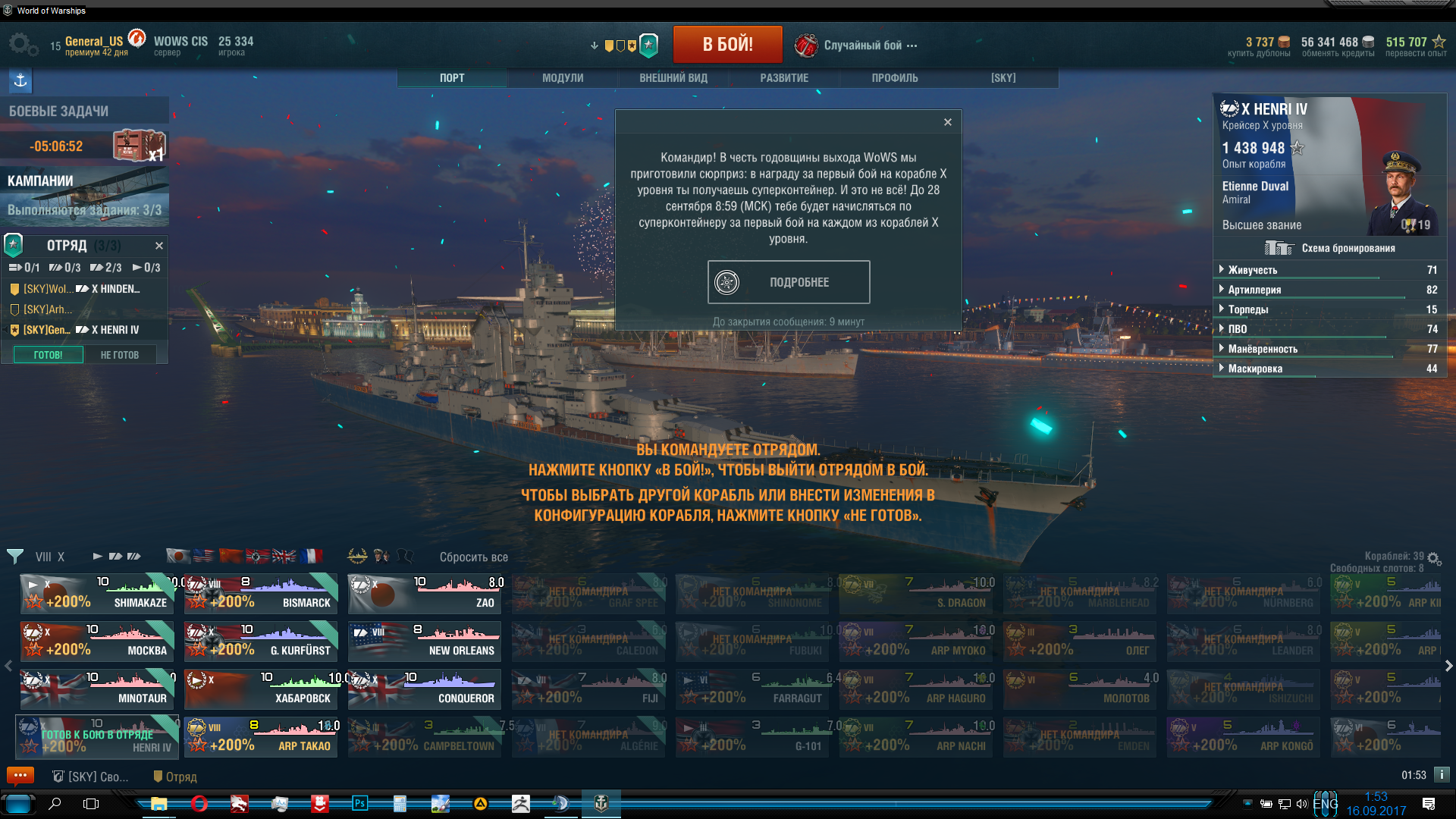Open the [SKY] clan tab
The width and height of the screenshot is (1456, 819).
[x=1003, y=78]
